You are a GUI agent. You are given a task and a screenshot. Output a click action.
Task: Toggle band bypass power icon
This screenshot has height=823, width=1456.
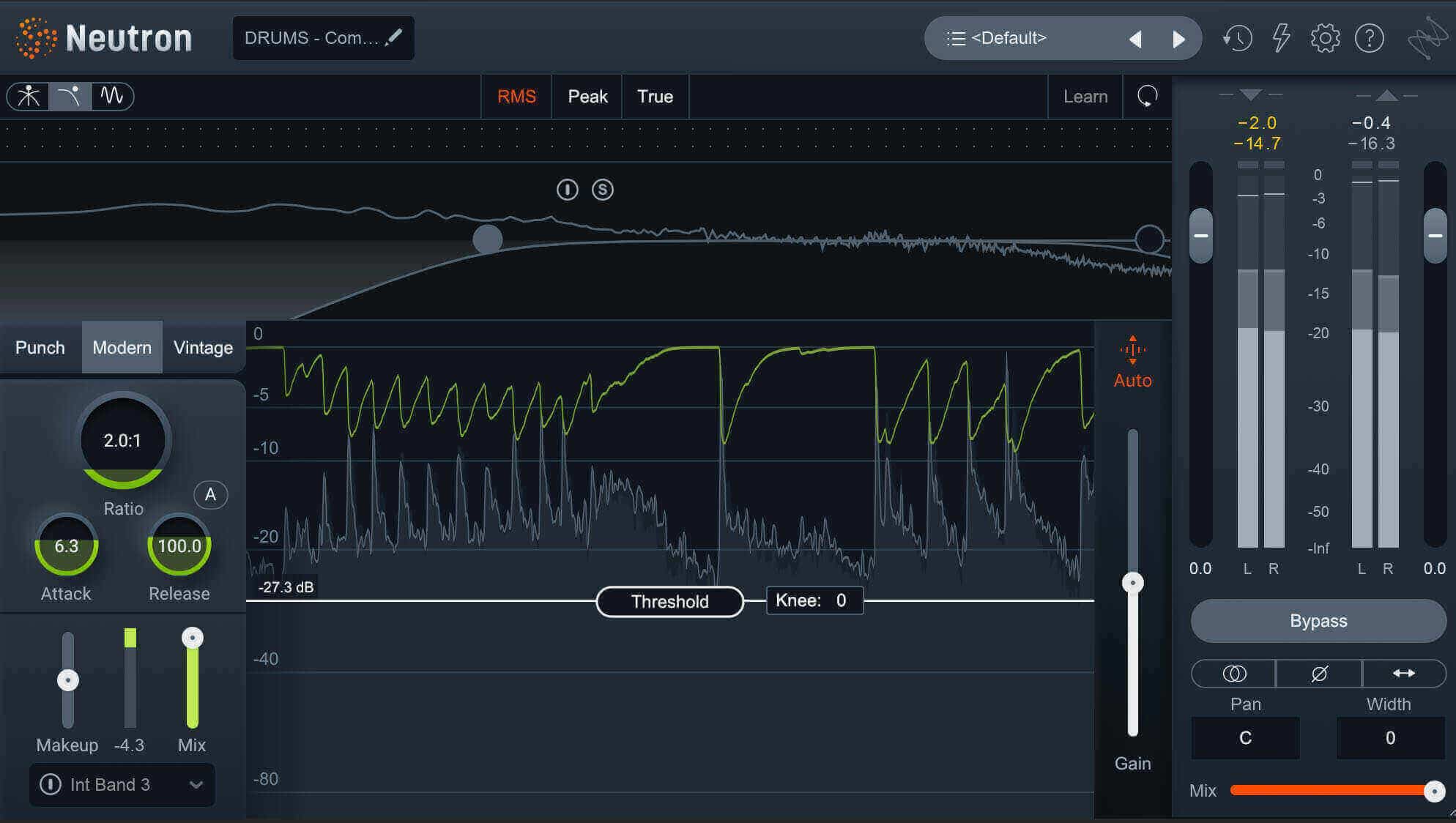(567, 190)
